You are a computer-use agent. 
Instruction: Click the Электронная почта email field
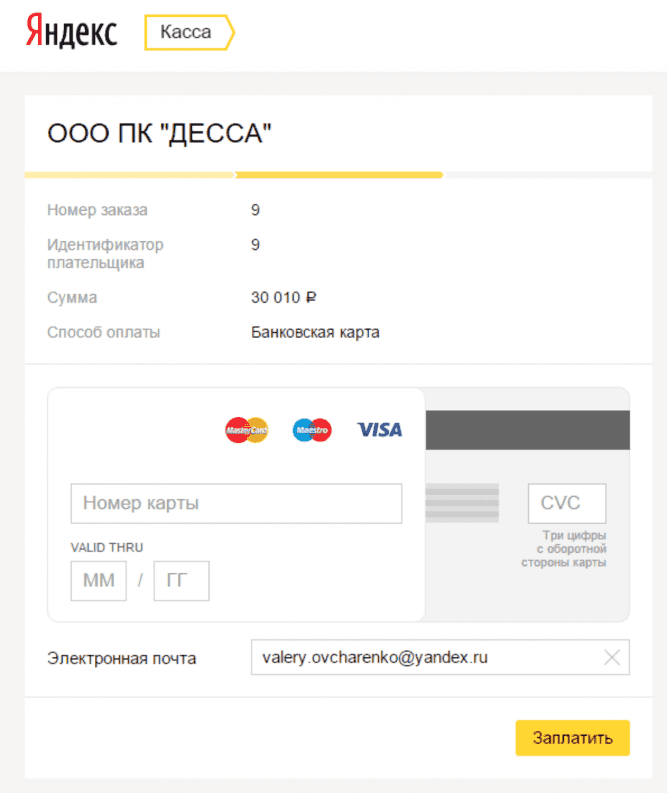(x=440, y=657)
